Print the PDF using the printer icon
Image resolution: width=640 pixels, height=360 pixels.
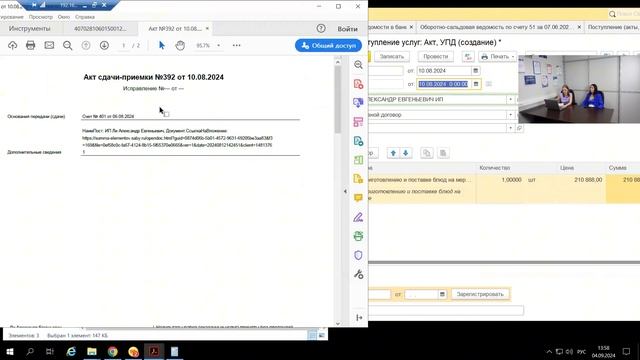31,45
